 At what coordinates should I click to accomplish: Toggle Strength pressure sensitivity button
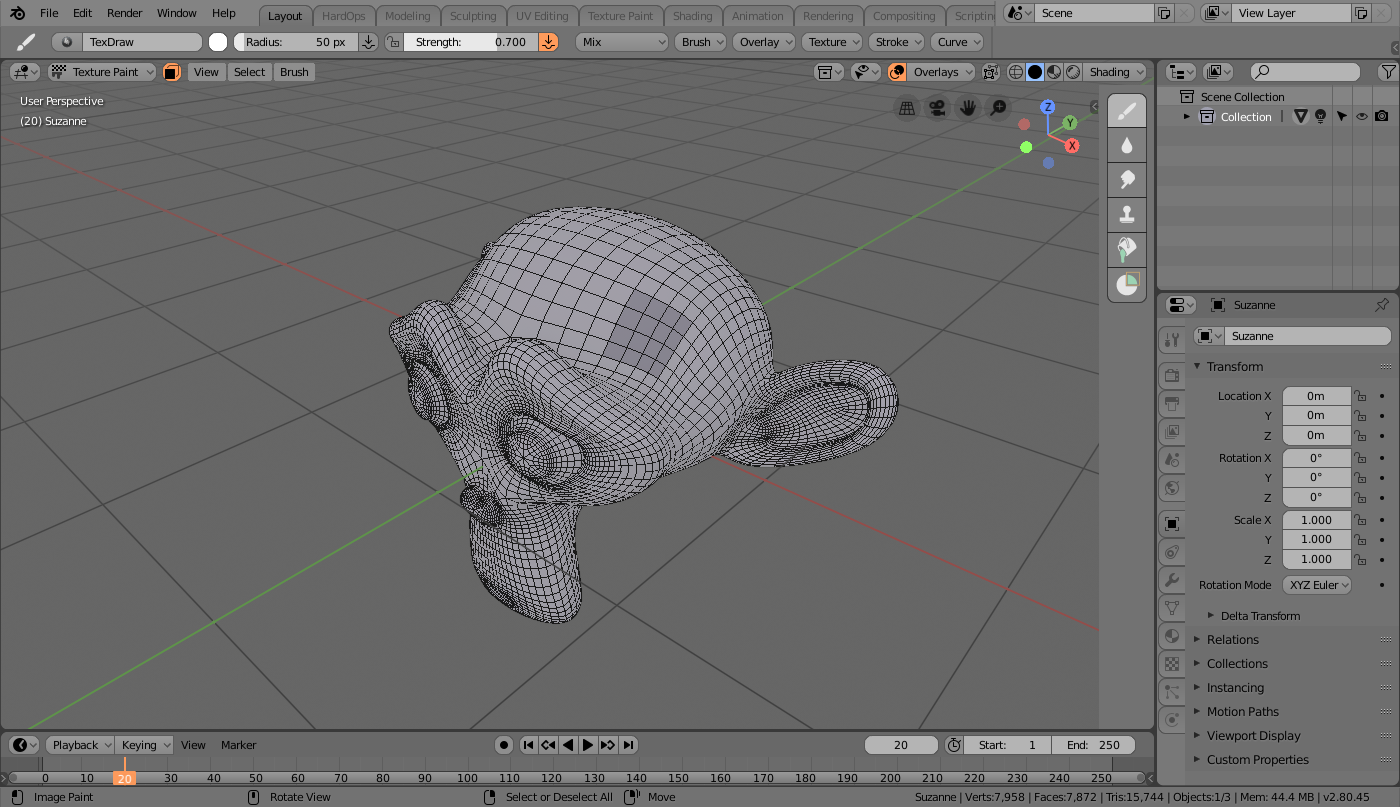click(x=549, y=42)
